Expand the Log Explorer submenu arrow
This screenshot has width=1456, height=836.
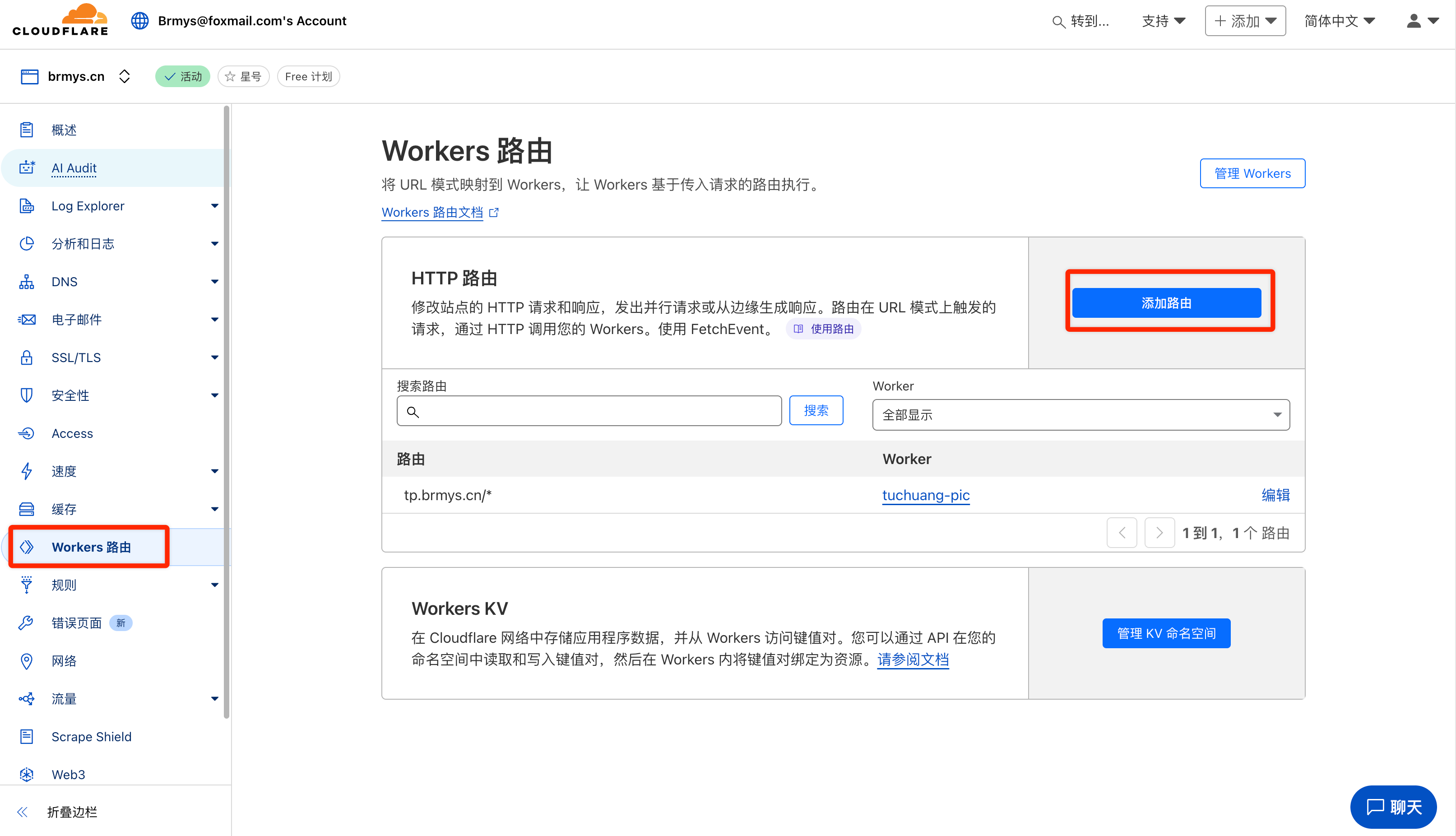click(215, 205)
